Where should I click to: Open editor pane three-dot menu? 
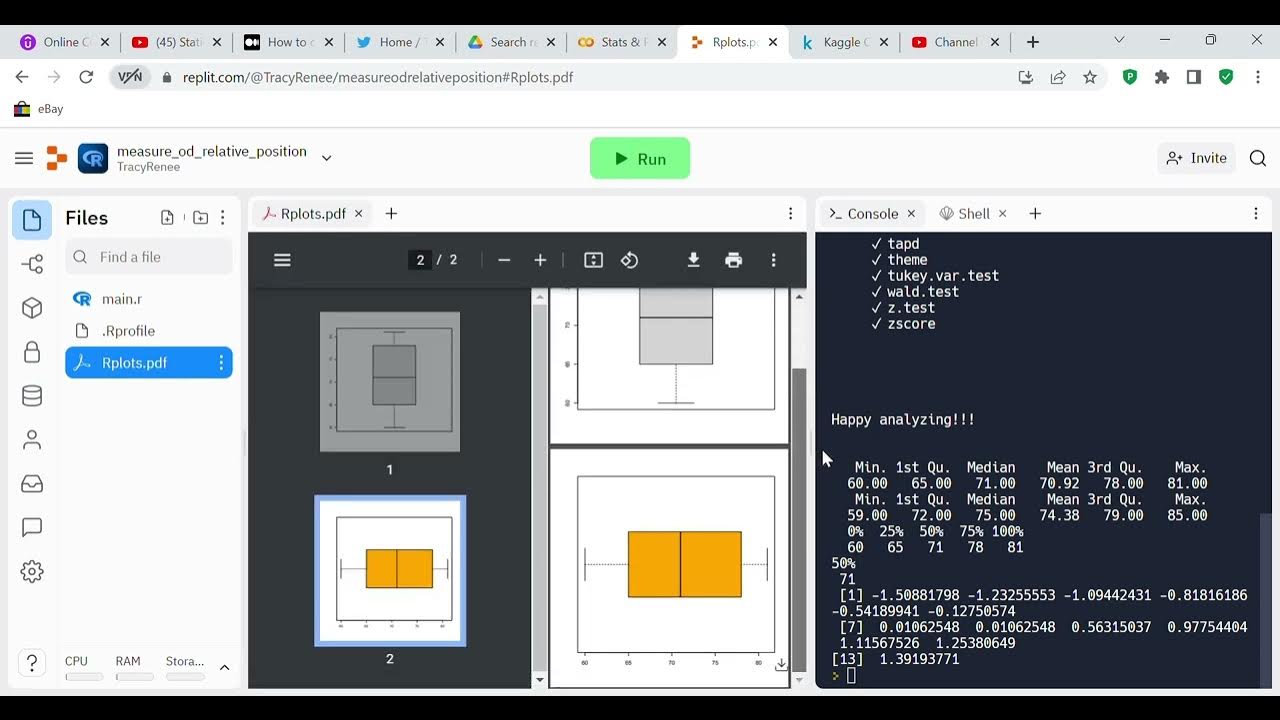coord(790,214)
